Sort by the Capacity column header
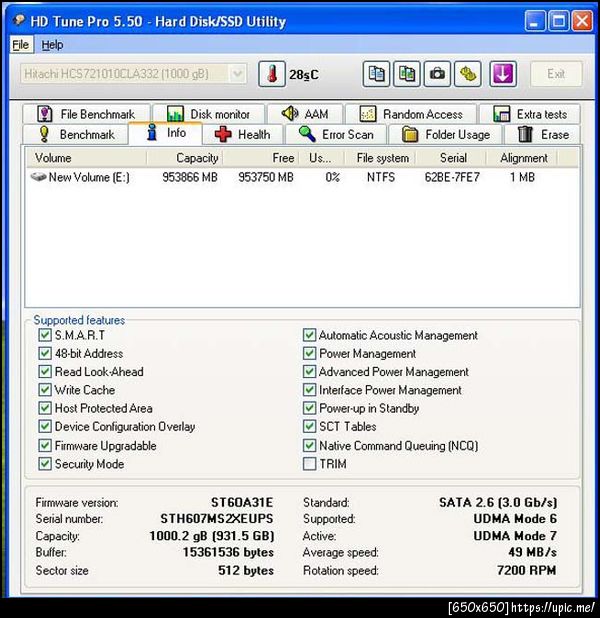The width and height of the screenshot is (600, 618). 184,158
